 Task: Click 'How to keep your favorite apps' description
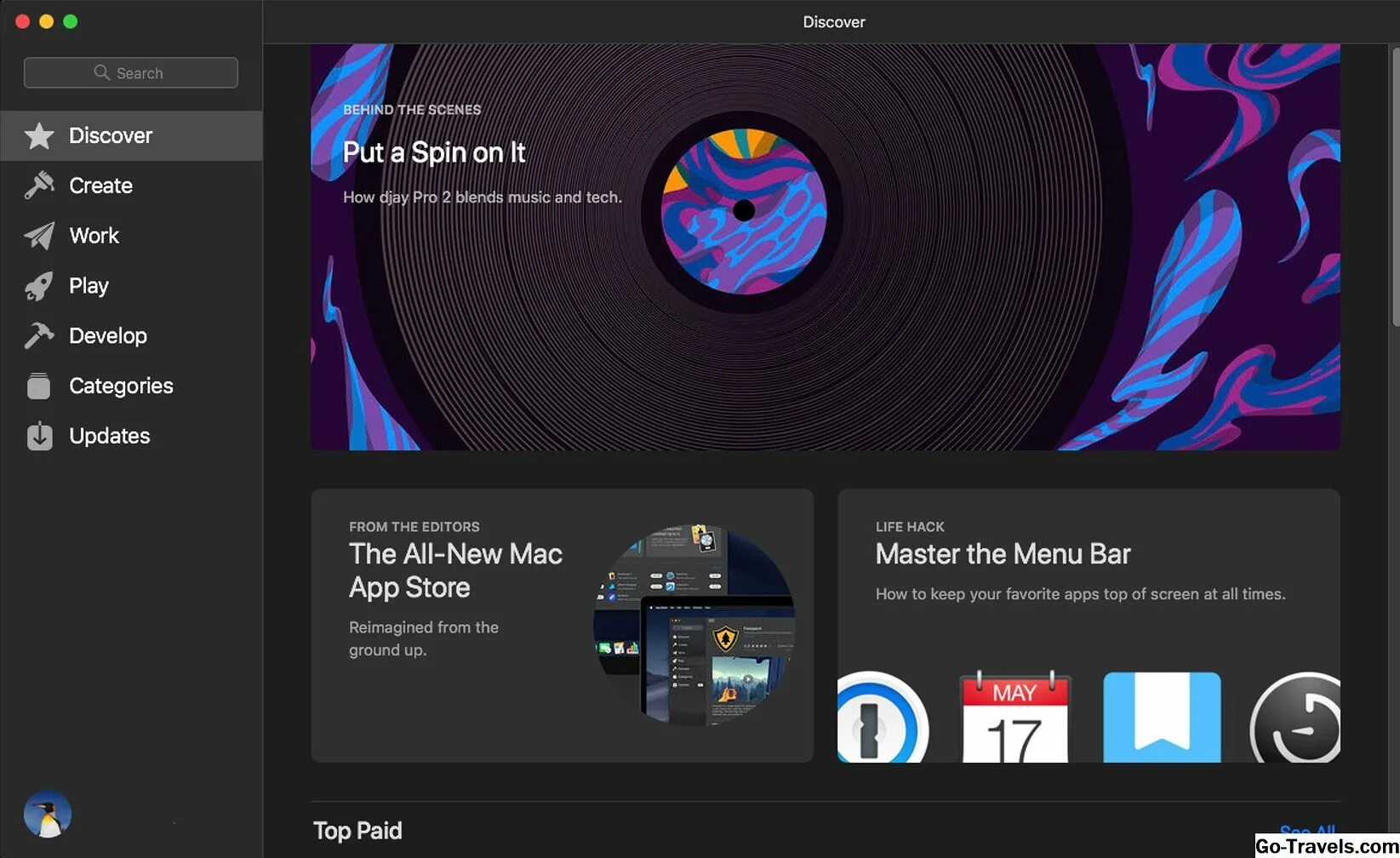(x=1081, y=594)
